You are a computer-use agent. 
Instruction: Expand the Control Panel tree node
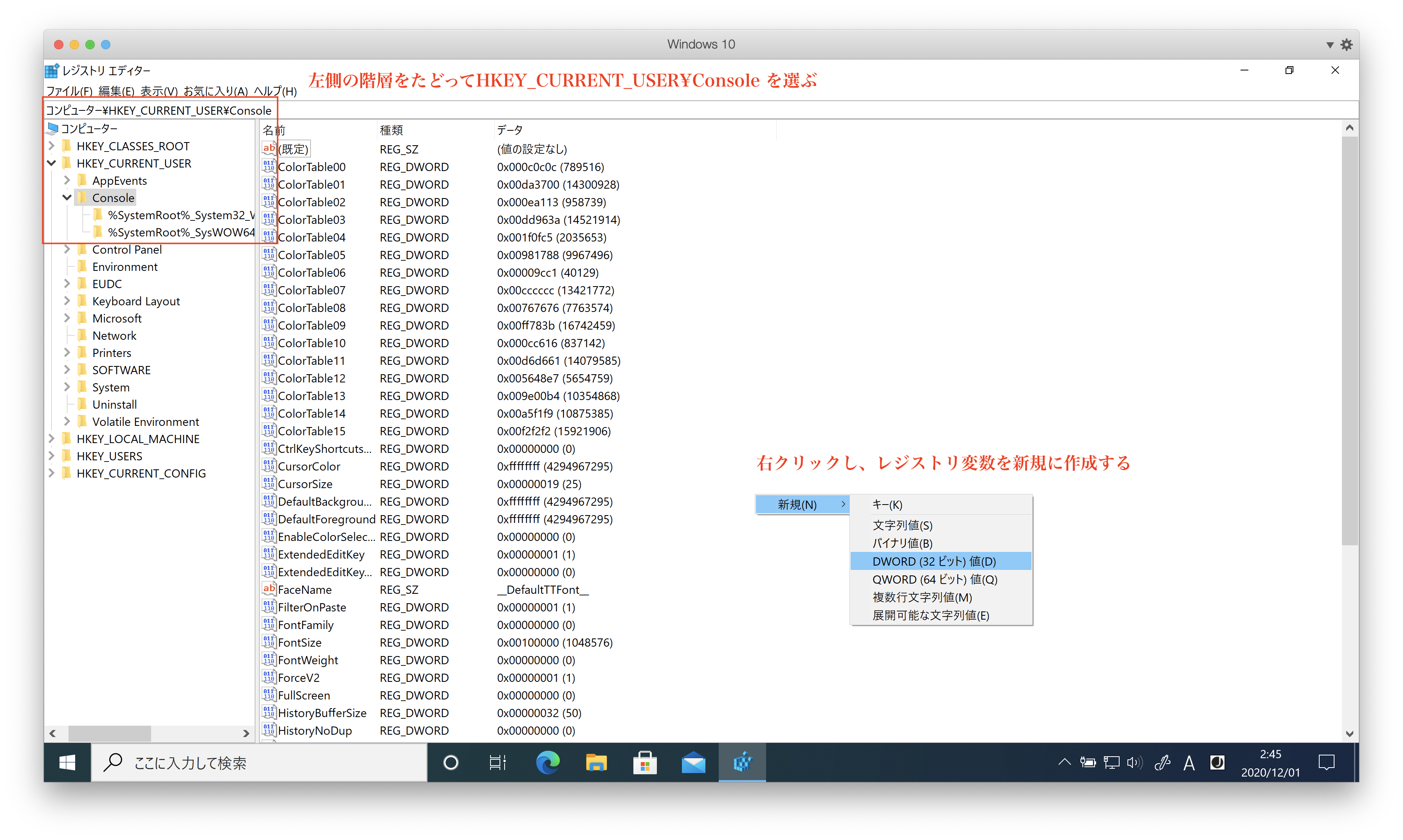click(x=67, y=249)
